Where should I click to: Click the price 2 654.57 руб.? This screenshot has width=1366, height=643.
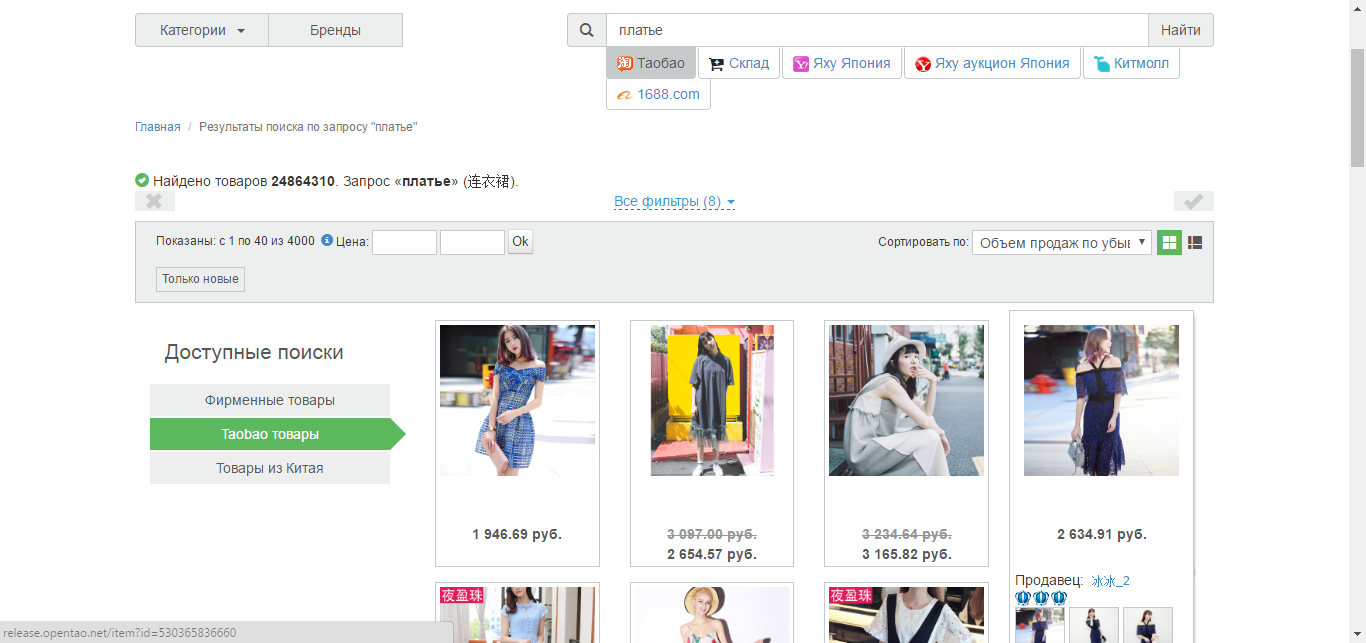point(712,554)
